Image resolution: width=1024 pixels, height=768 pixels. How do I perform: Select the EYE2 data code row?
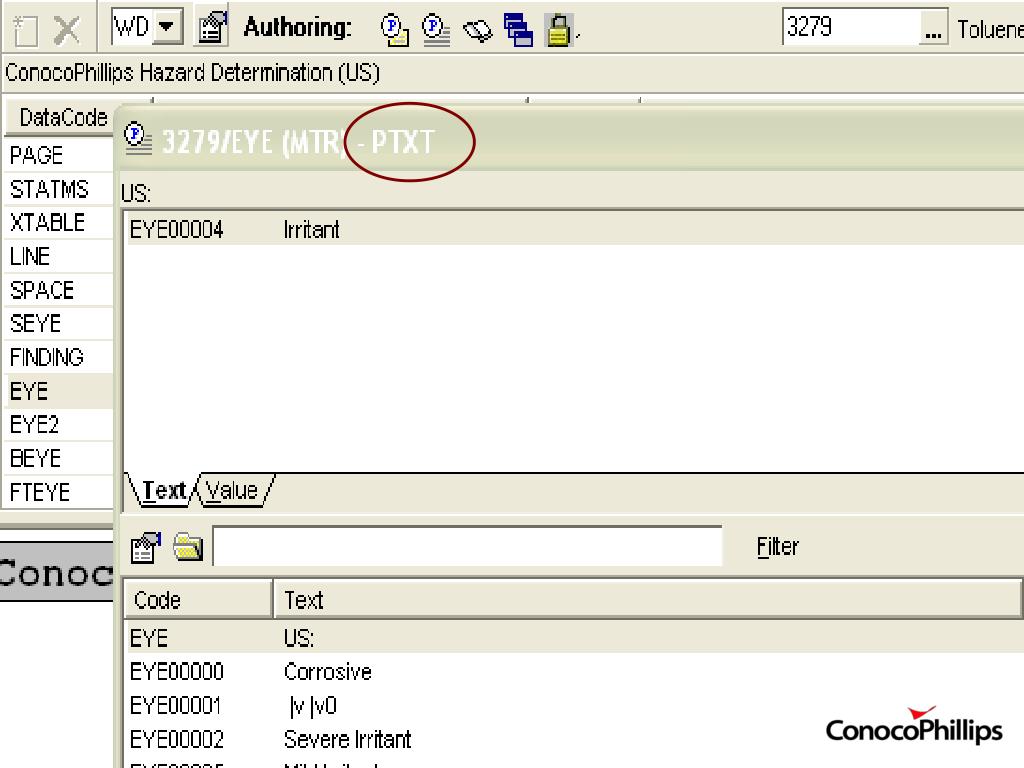pos(59,424)
